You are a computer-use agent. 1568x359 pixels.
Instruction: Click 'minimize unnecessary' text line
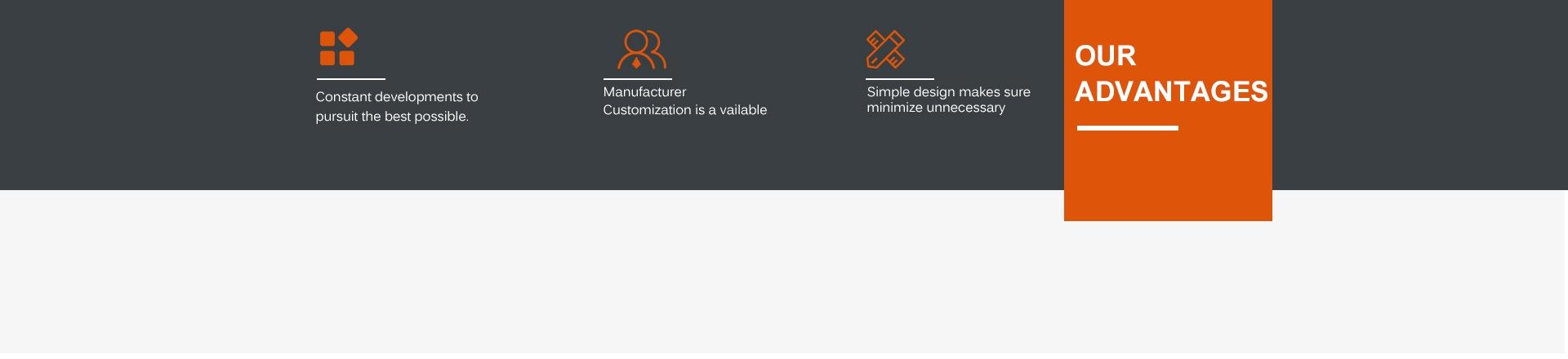(x=936, y=108)
